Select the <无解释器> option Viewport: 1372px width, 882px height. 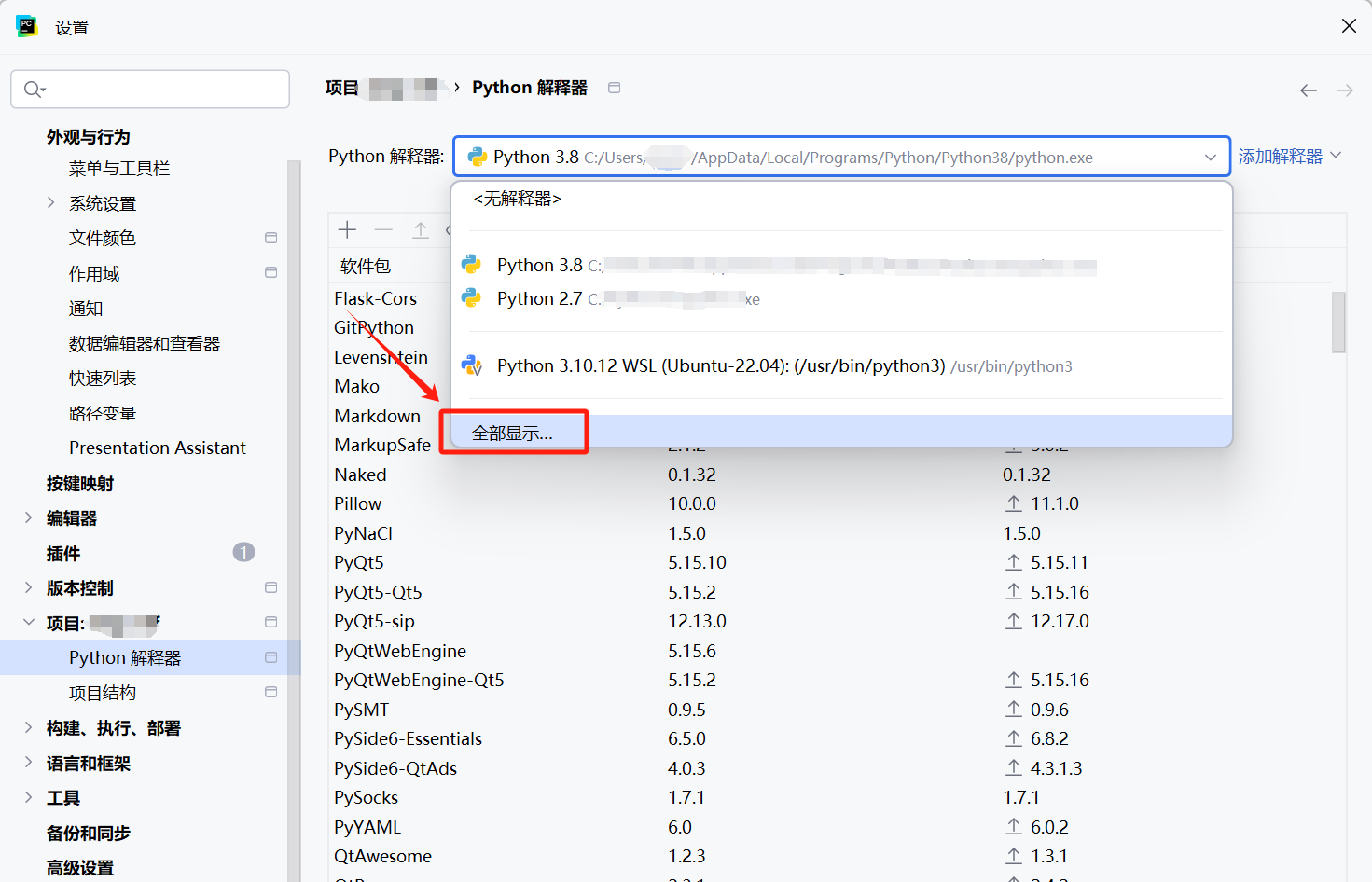(x=518, y=199)
